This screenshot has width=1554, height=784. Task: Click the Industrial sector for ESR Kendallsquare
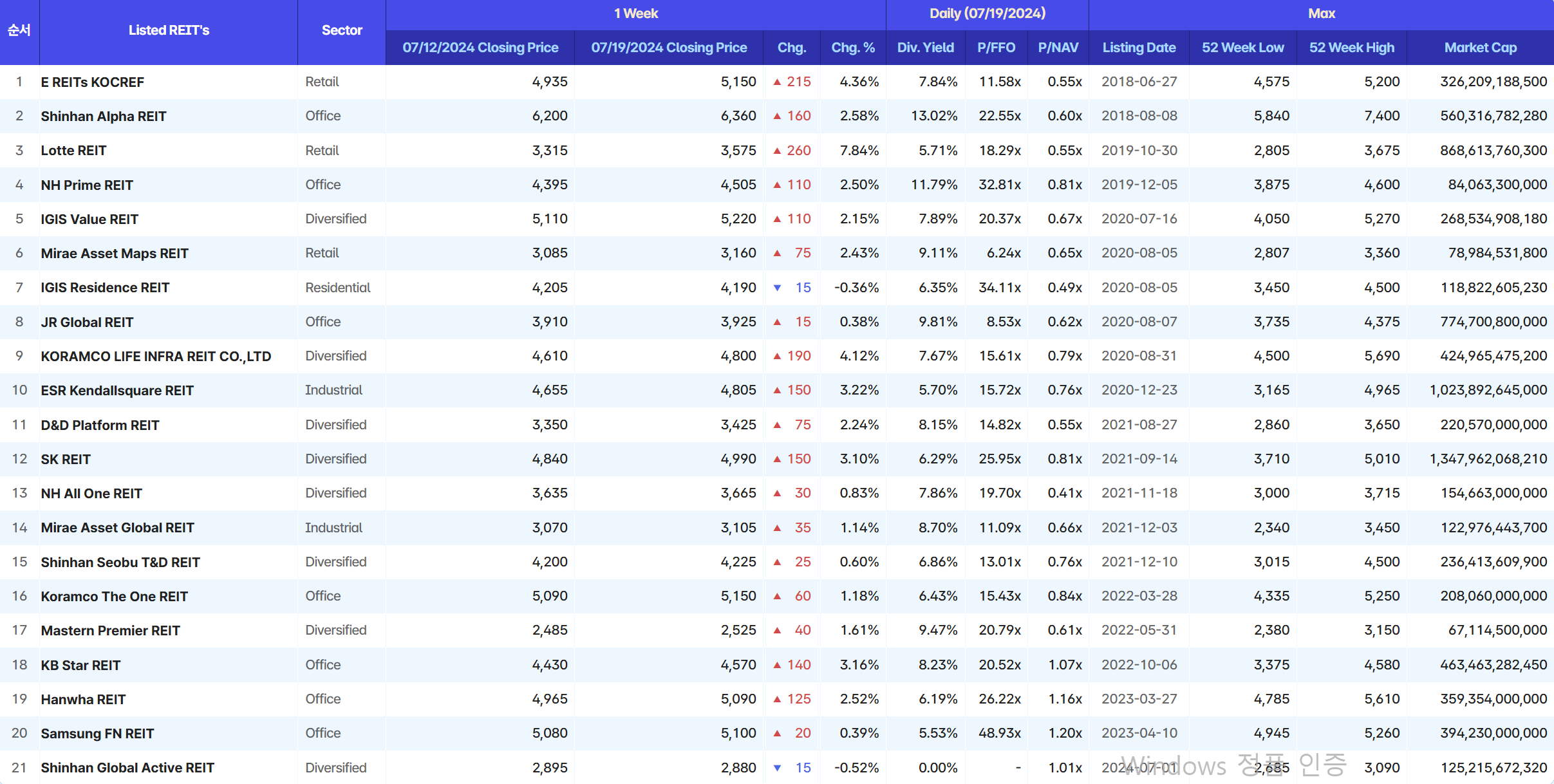tap(333, 390)
